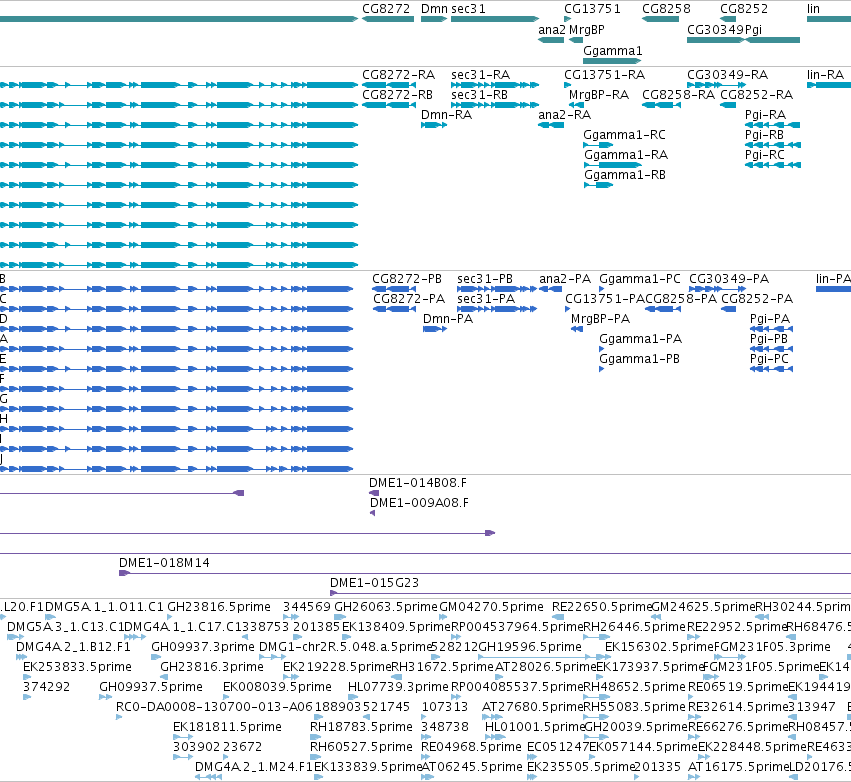Select protein lin-PA
This screenshot has width=851, height=782.
click(833, 278)
